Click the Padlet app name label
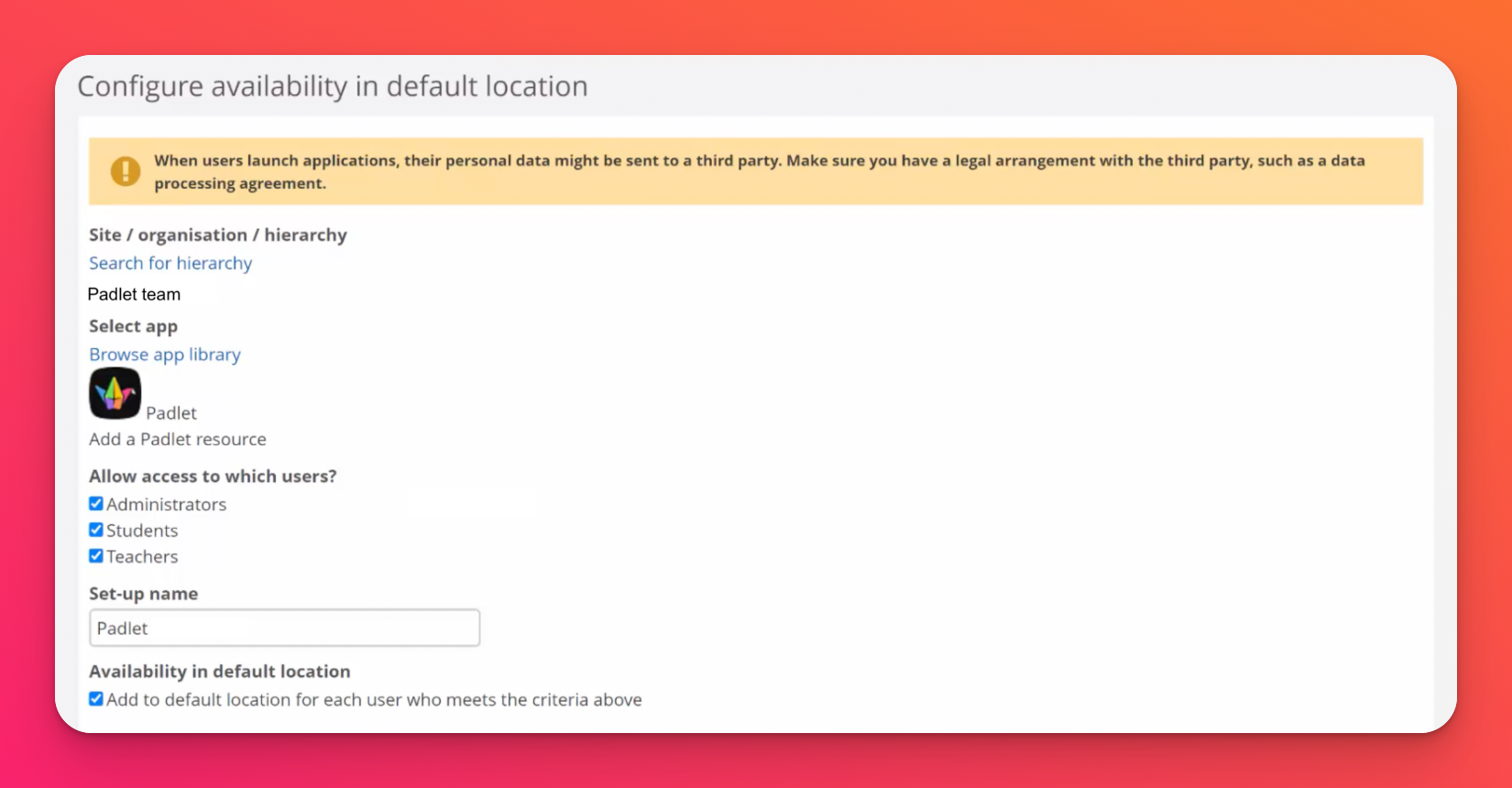Viewport: 1512px width, 788px height. 171,413
